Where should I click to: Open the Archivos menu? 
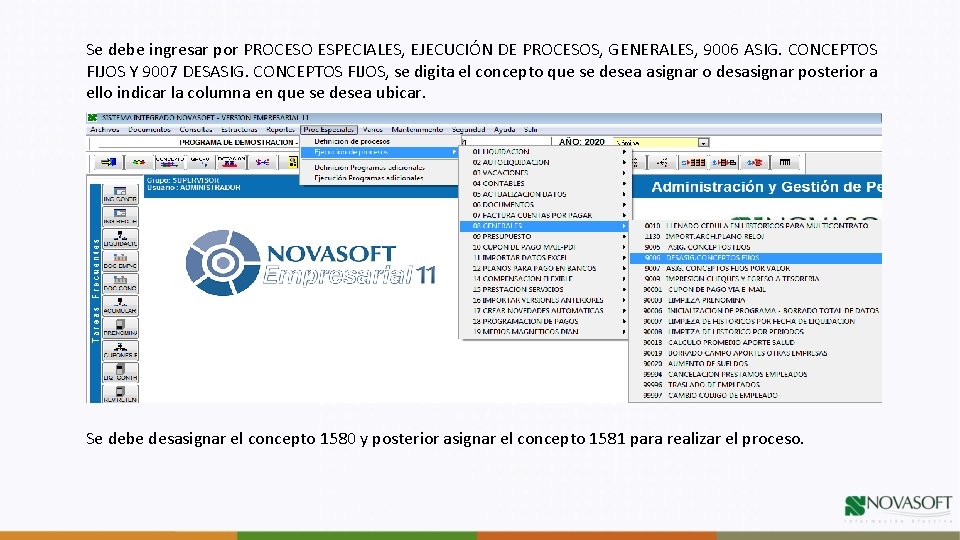[x=105, y=130]
